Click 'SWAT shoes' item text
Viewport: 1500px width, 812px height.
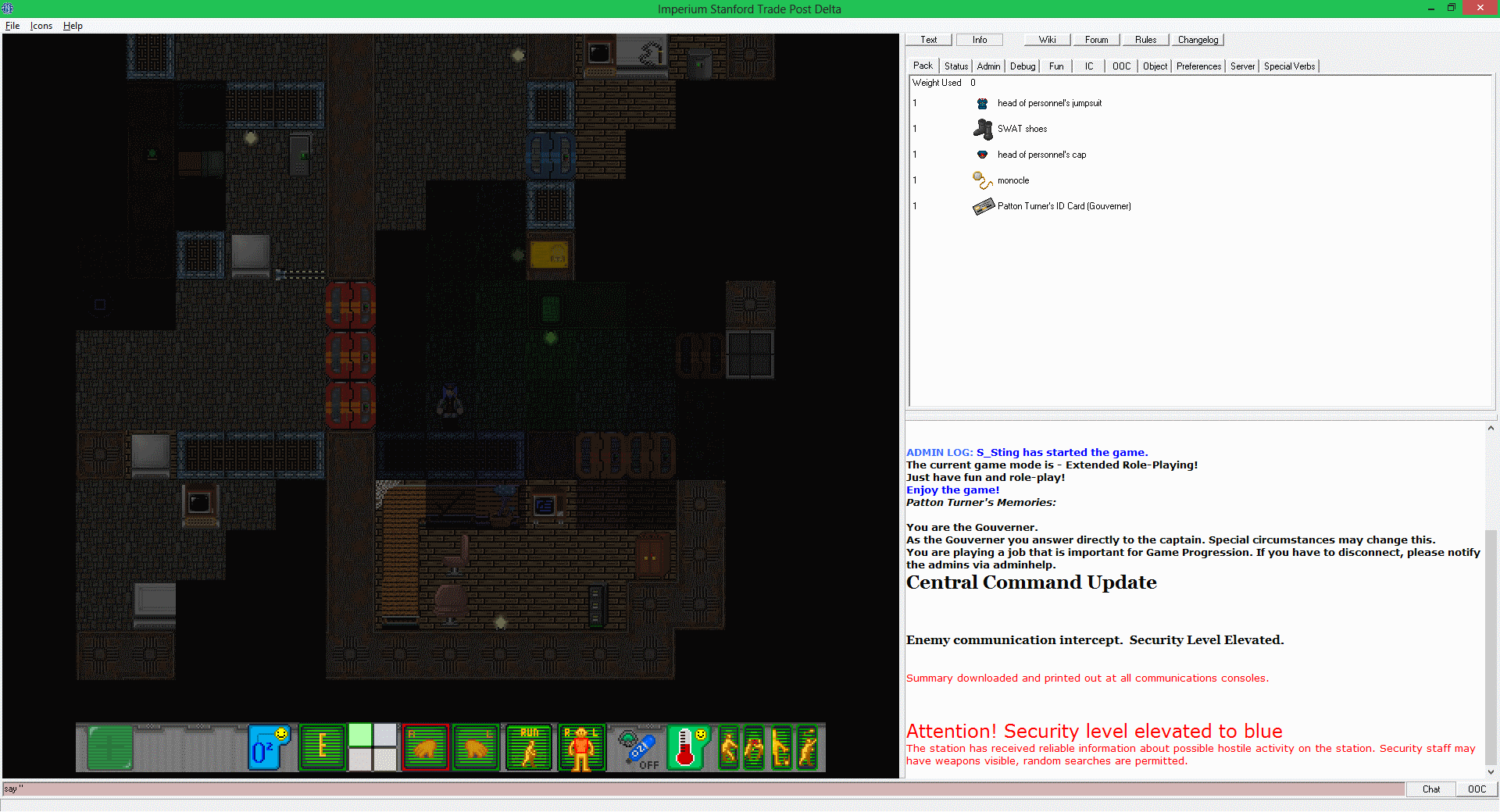point(1022,129)
